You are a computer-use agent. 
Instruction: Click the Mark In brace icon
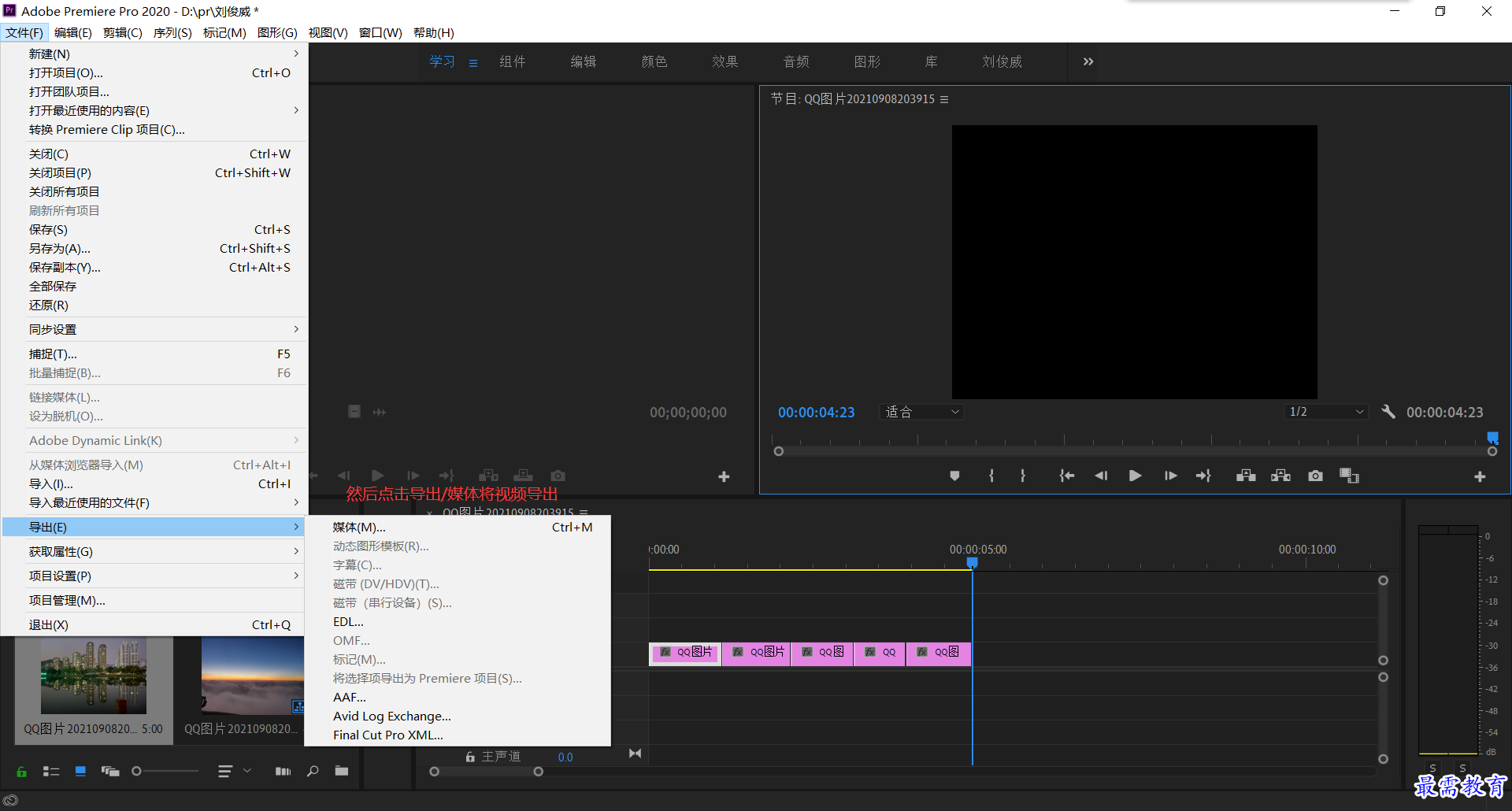tap(991, 476)
